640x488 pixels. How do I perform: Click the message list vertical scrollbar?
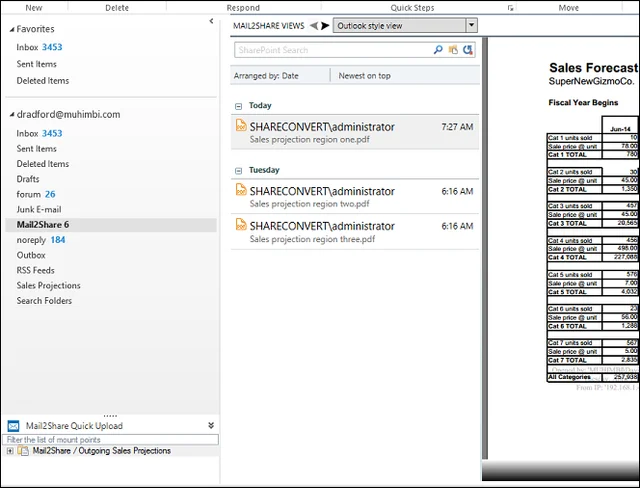pyautogui.click(x=485, y=248)
